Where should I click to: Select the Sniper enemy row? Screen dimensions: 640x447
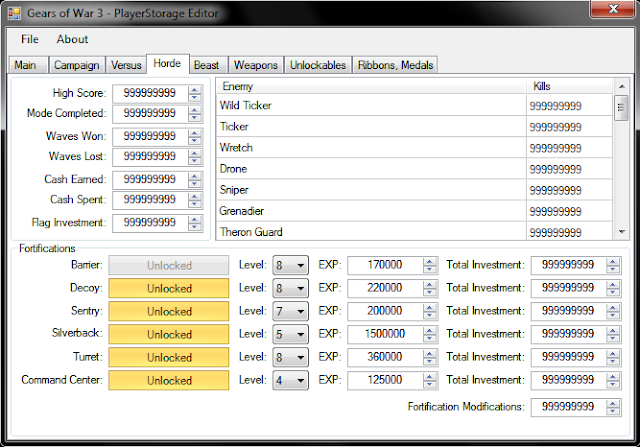pos(415,190)
